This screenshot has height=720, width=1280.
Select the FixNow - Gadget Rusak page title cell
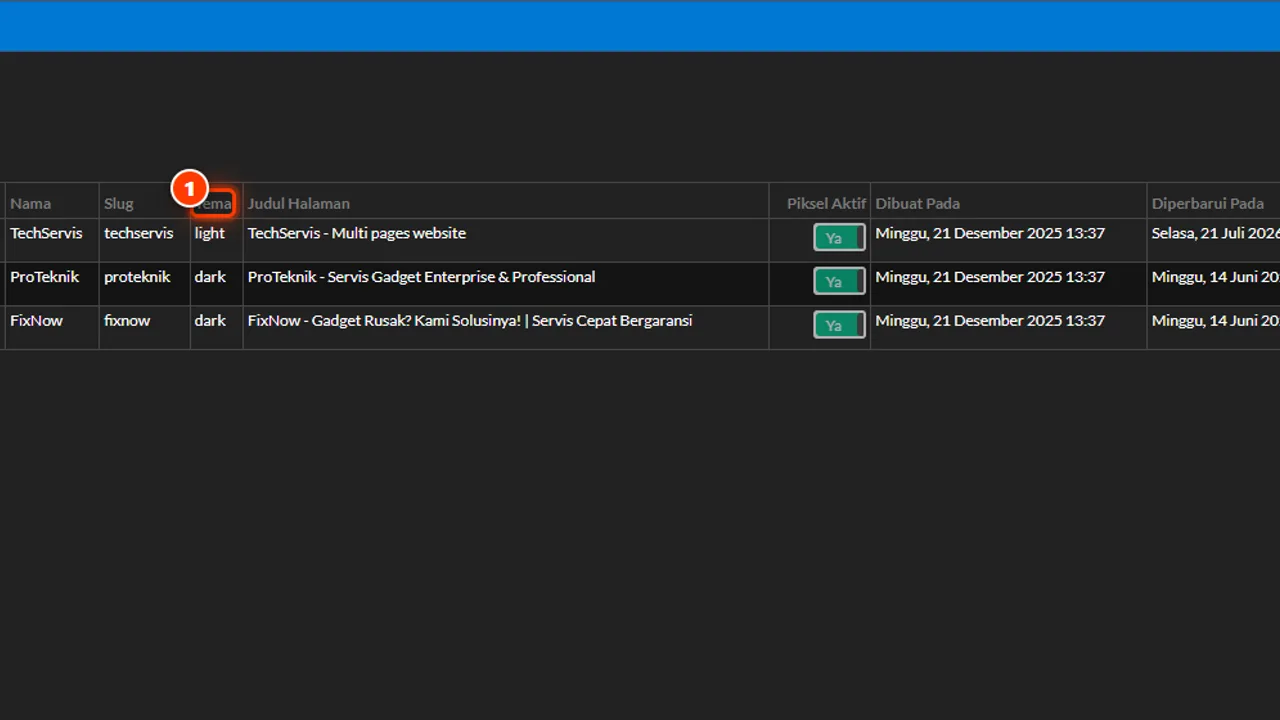click(x=506, y=327)
